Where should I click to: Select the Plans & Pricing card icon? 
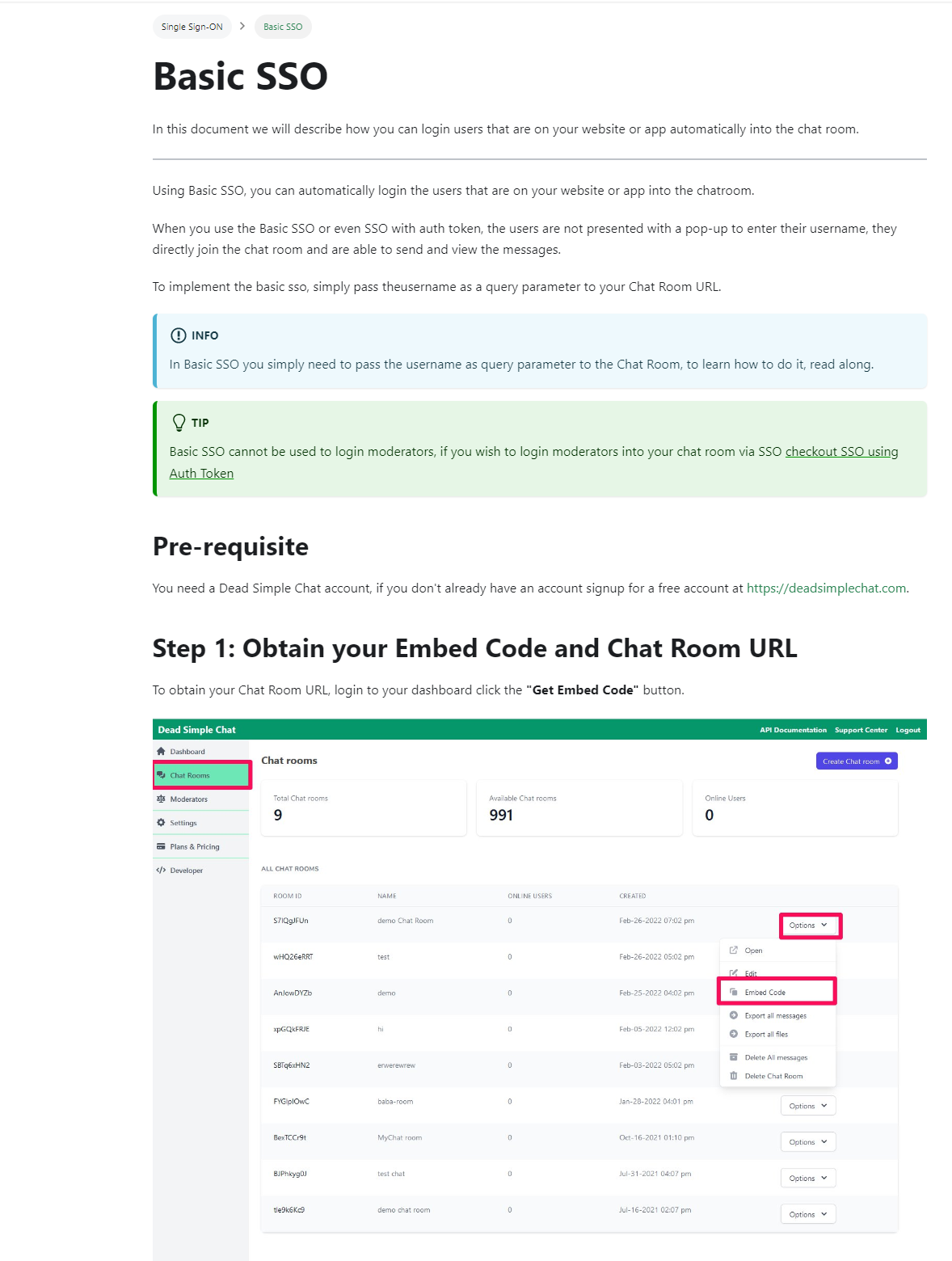(x=161, y=846)
